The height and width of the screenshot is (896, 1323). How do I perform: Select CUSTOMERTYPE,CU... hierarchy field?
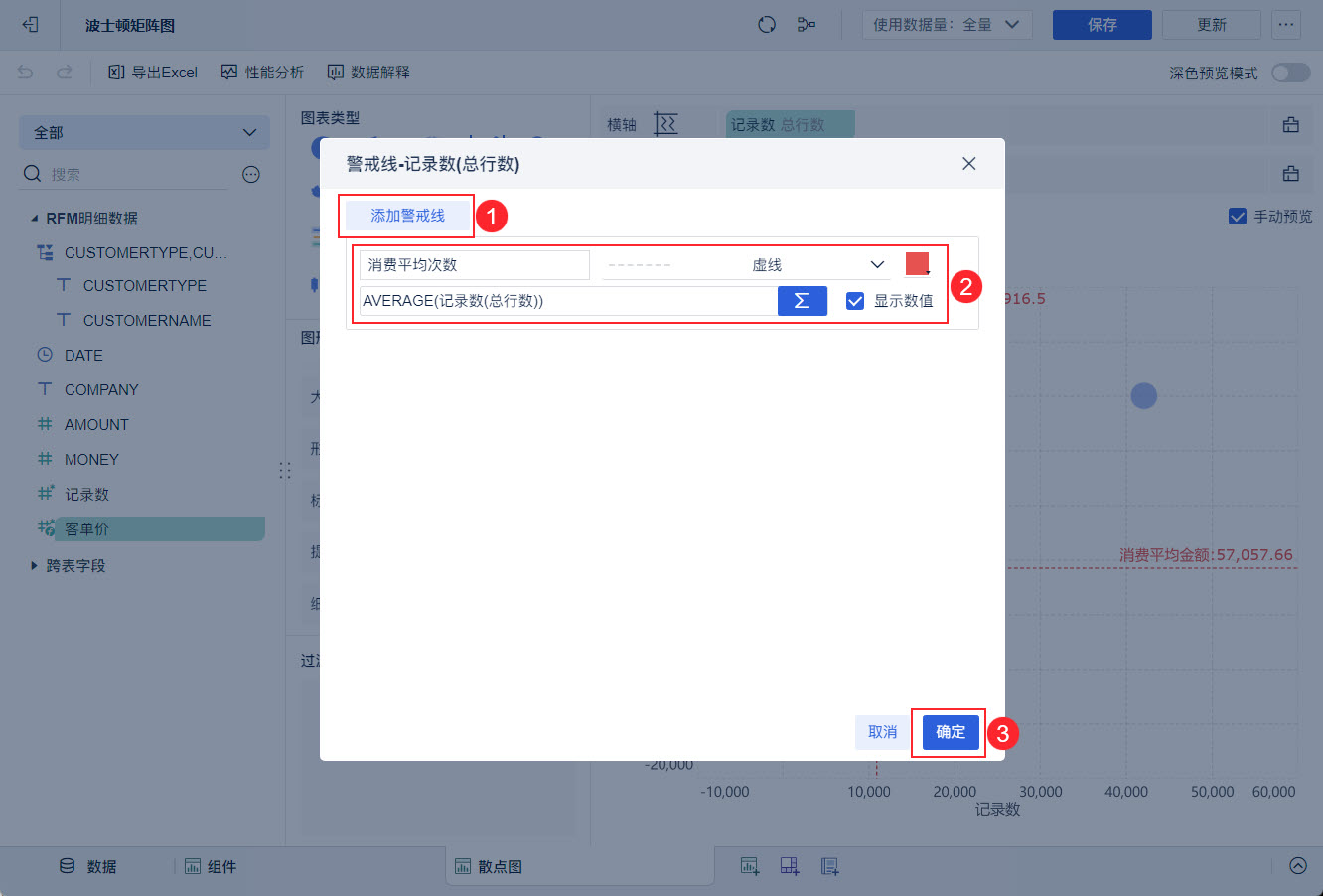tap(146, 253)
